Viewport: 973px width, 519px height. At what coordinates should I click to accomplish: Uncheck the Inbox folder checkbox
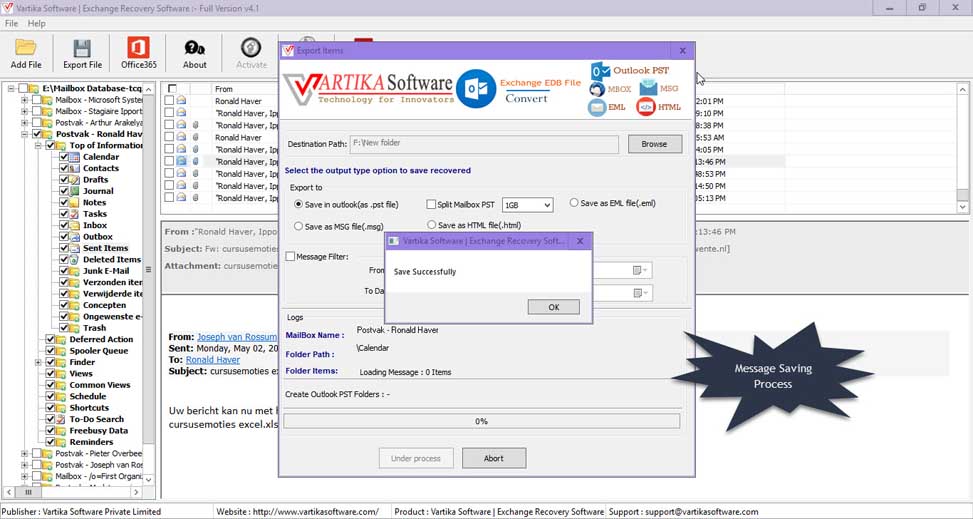[64, 225]
